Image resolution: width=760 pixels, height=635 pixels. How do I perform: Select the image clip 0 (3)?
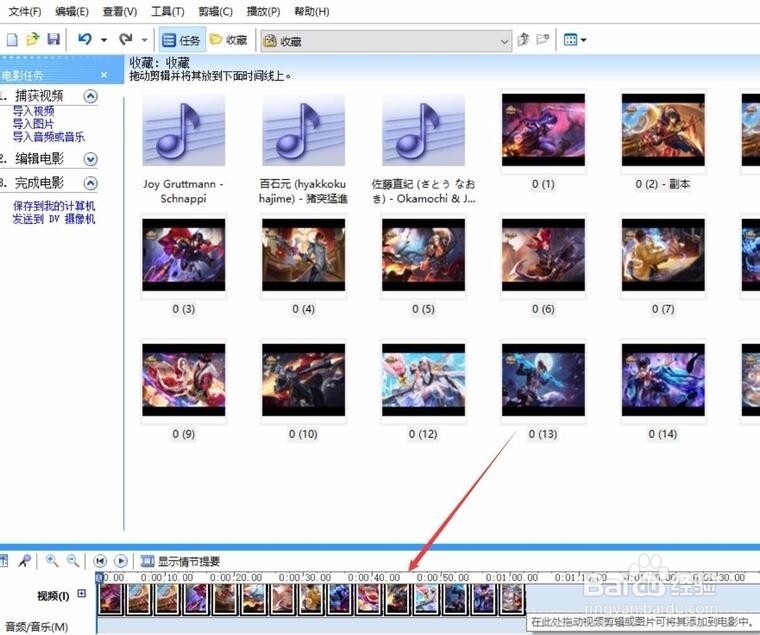[x=184, y=255]
